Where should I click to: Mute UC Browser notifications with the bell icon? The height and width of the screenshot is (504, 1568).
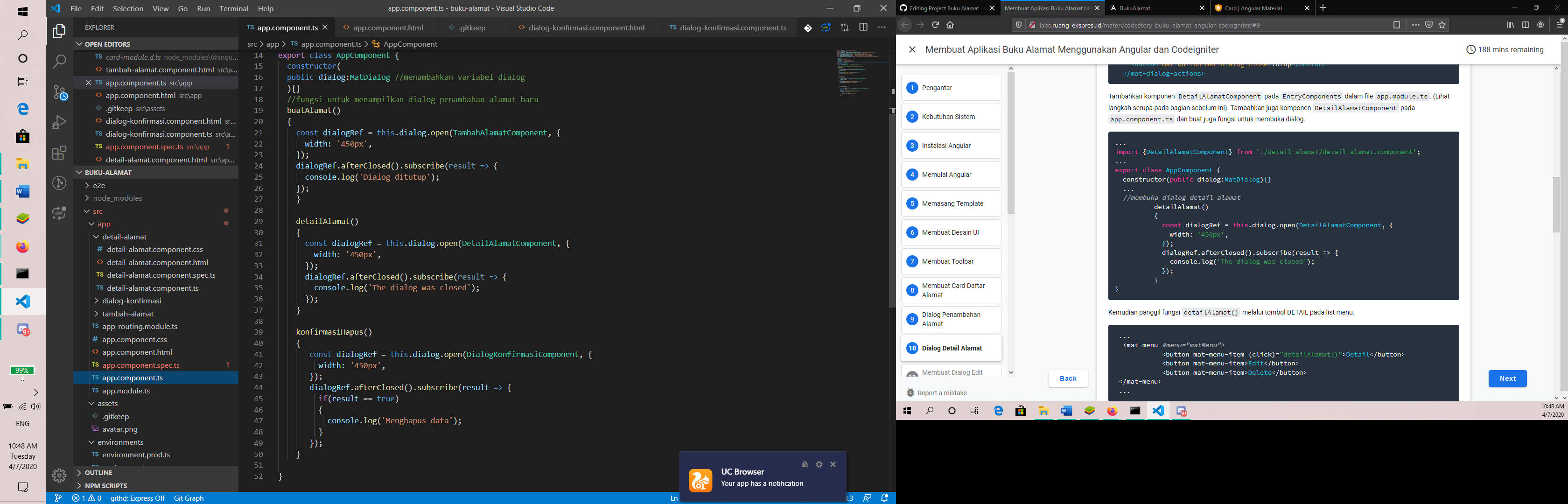[805, 464]
